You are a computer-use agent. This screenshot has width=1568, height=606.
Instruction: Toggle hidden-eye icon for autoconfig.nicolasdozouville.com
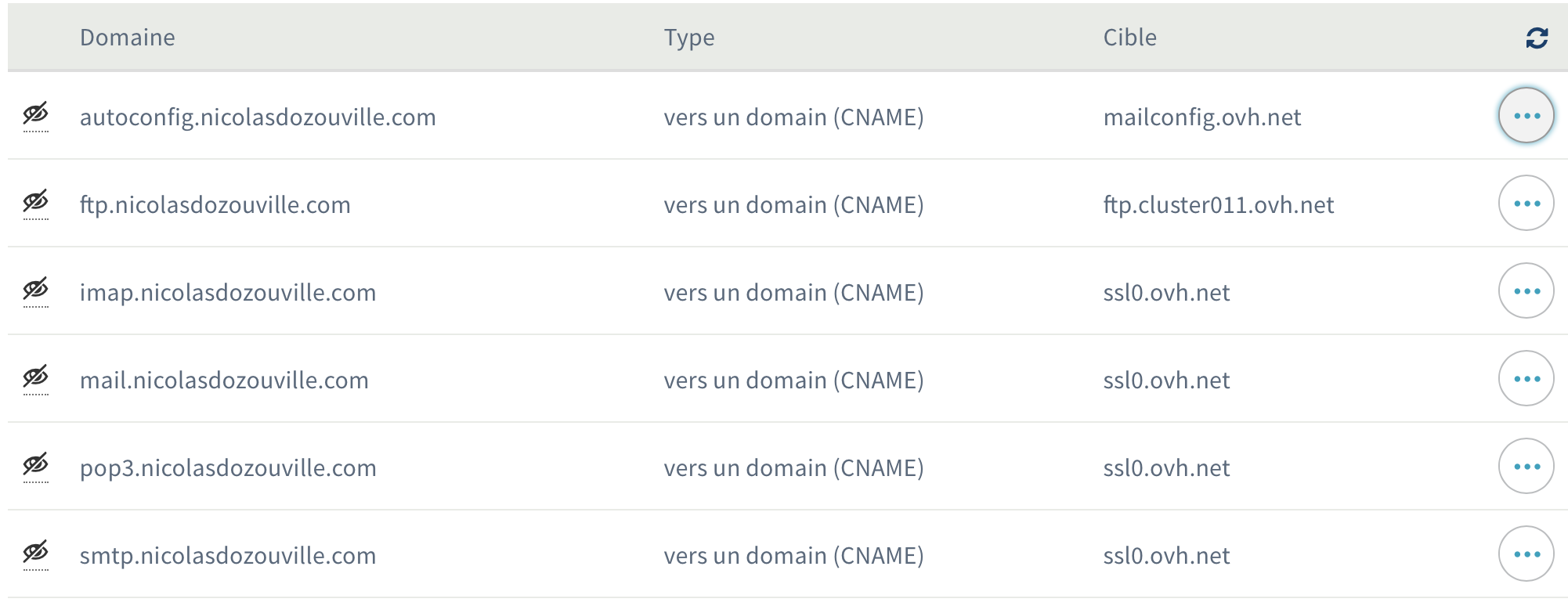coord(35,114)
